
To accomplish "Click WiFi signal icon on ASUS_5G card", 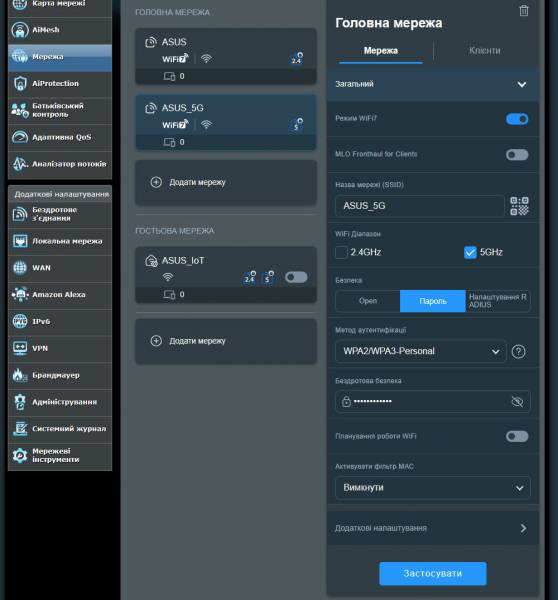I will coord(206,124).
